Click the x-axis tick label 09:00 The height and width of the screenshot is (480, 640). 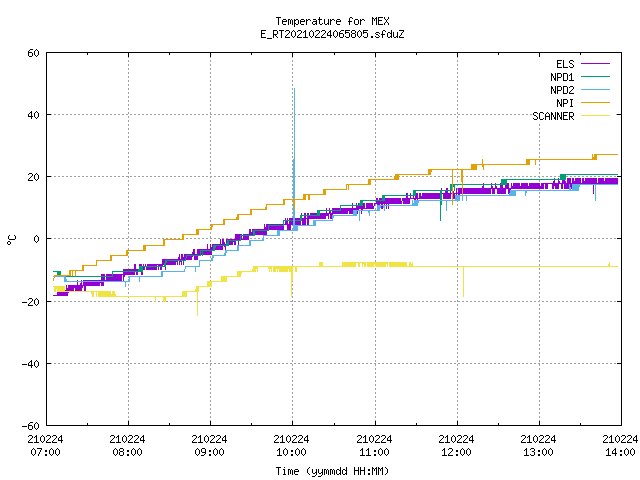tap(209, 452)
